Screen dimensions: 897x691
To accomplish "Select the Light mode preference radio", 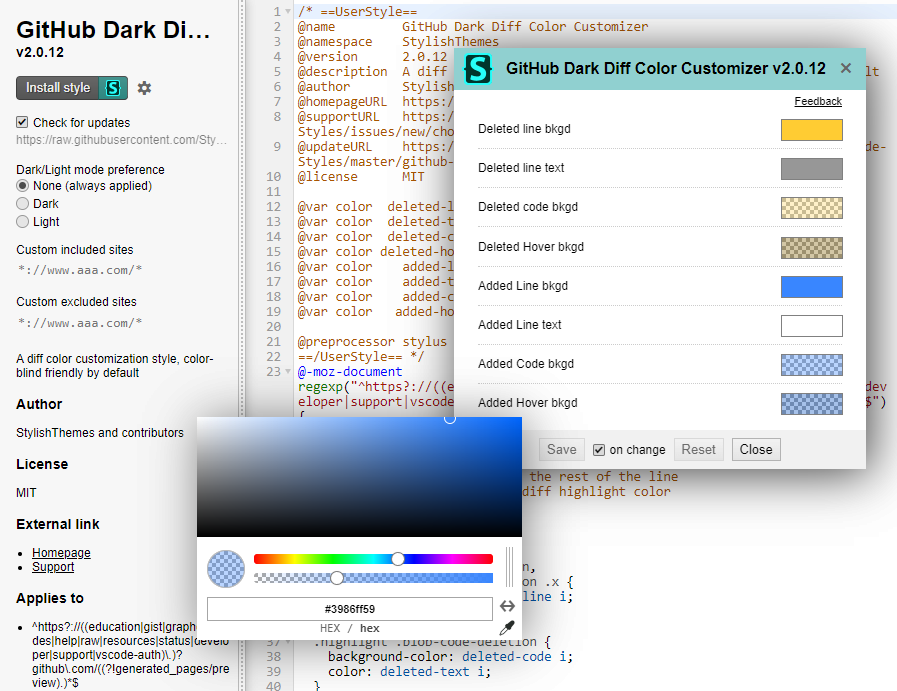I will [22, 221].
